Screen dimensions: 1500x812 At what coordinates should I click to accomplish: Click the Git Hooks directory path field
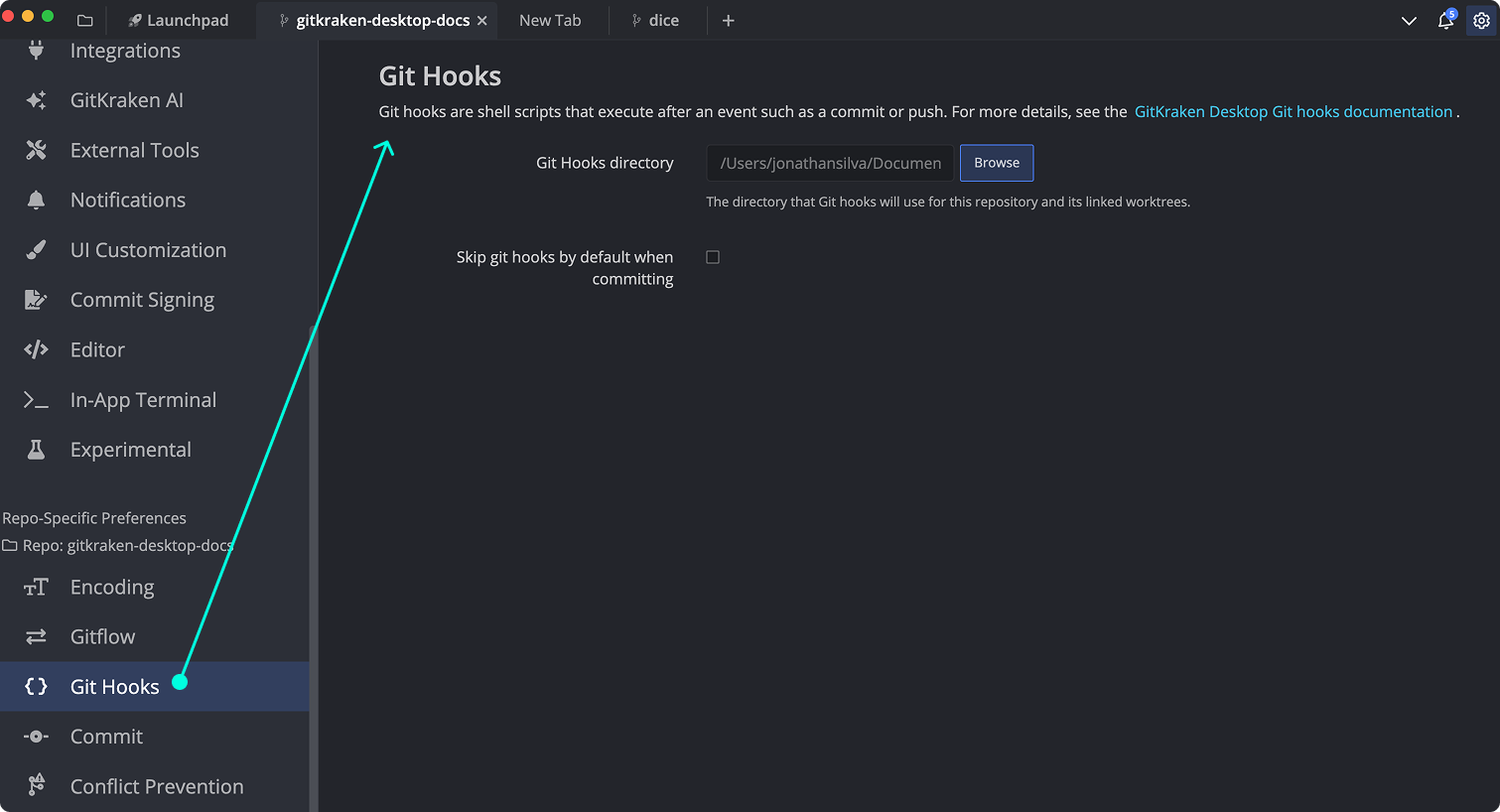tap(829, 163)
